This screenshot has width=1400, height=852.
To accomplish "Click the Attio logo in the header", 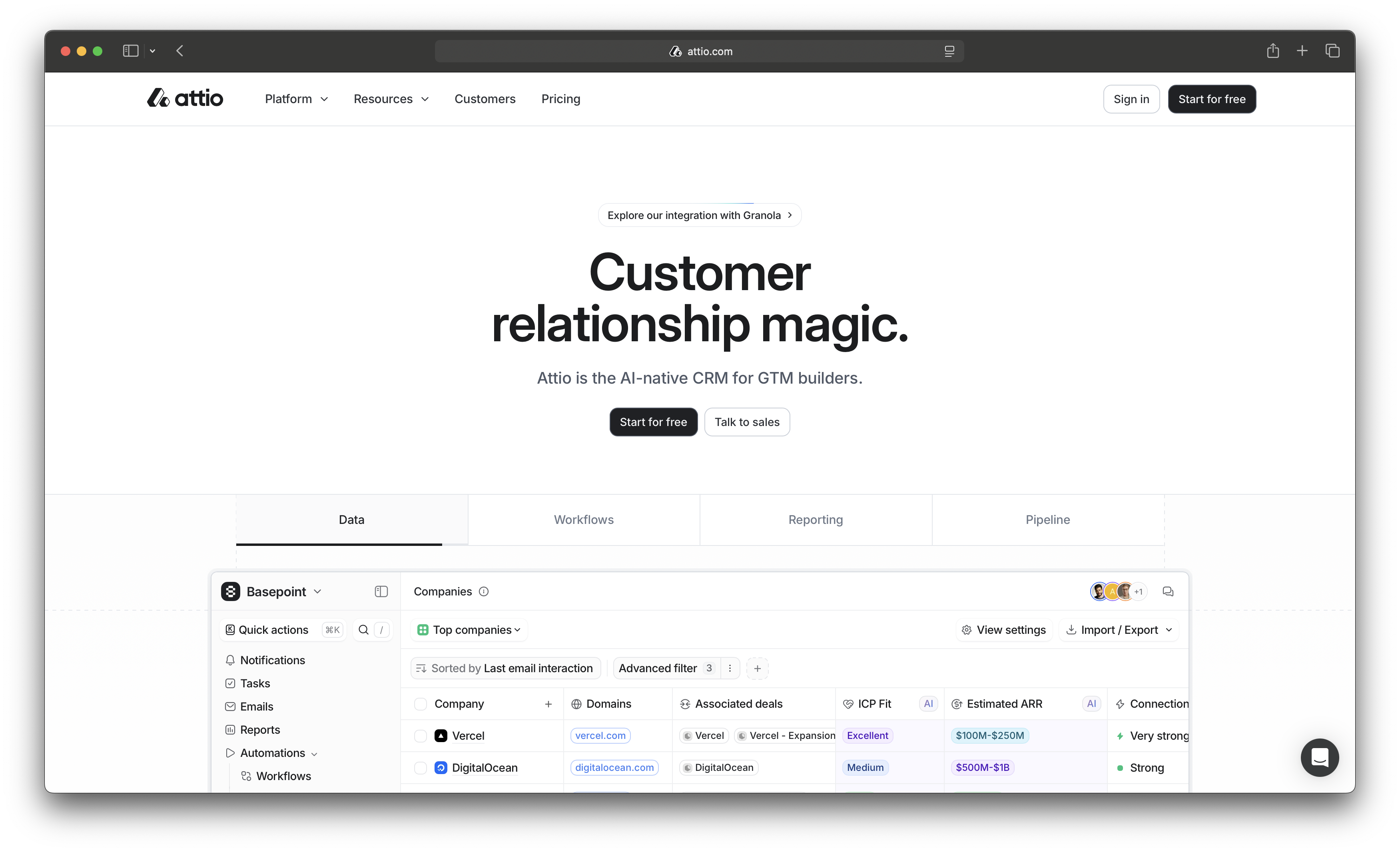I will coord(185,98).
